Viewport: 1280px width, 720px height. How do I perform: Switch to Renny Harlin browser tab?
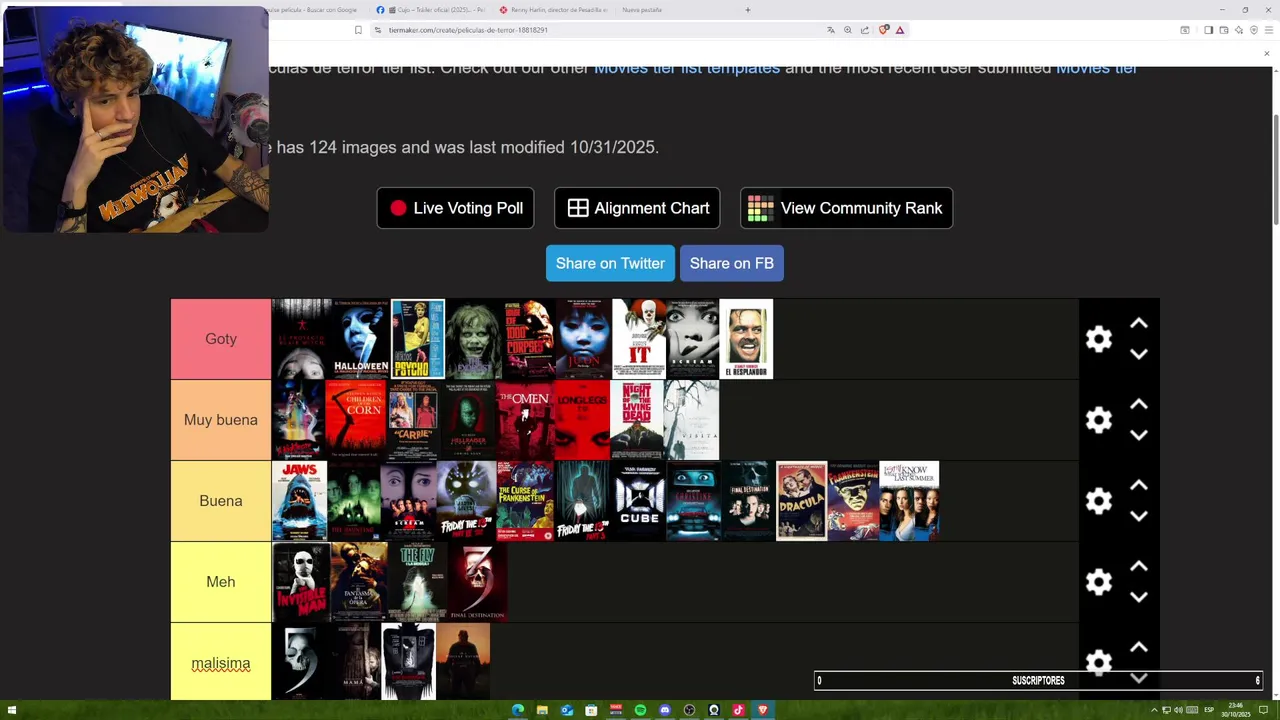(x=554, y=10)
